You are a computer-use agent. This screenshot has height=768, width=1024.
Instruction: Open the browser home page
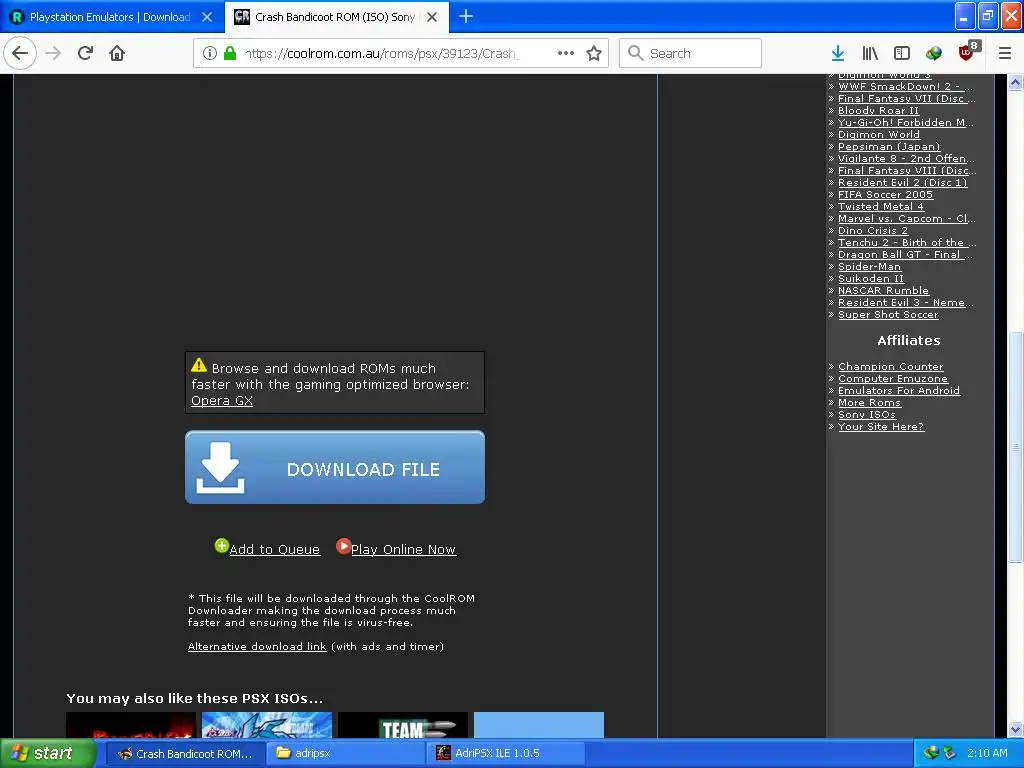click(117, 53)
